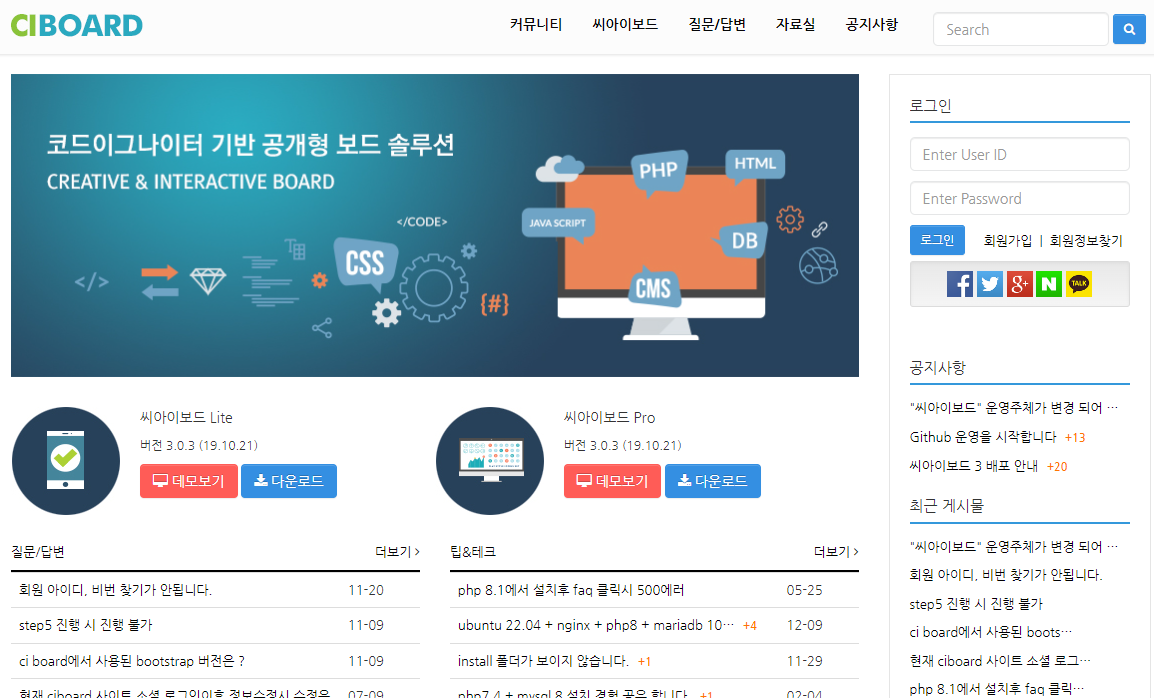Open notice Github 운영을 시작합니다

tap(983, 437)
